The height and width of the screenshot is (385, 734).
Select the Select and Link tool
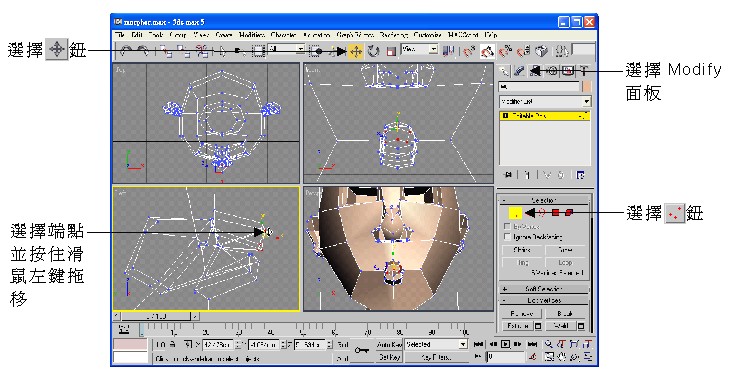(x=165, y=51)
